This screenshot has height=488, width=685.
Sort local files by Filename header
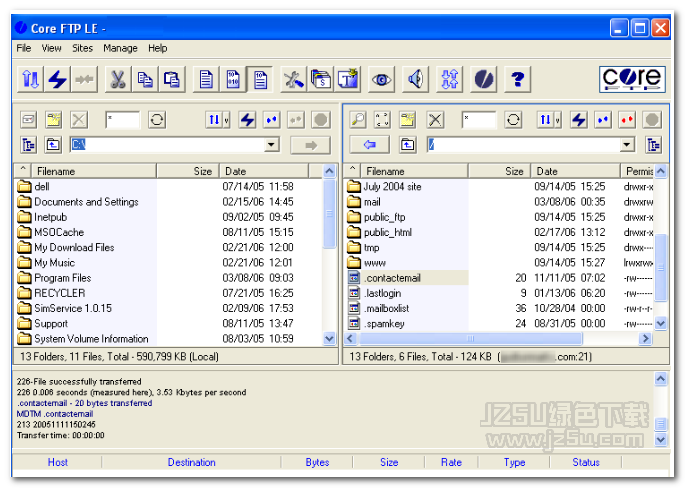click(x=94, y=171)
